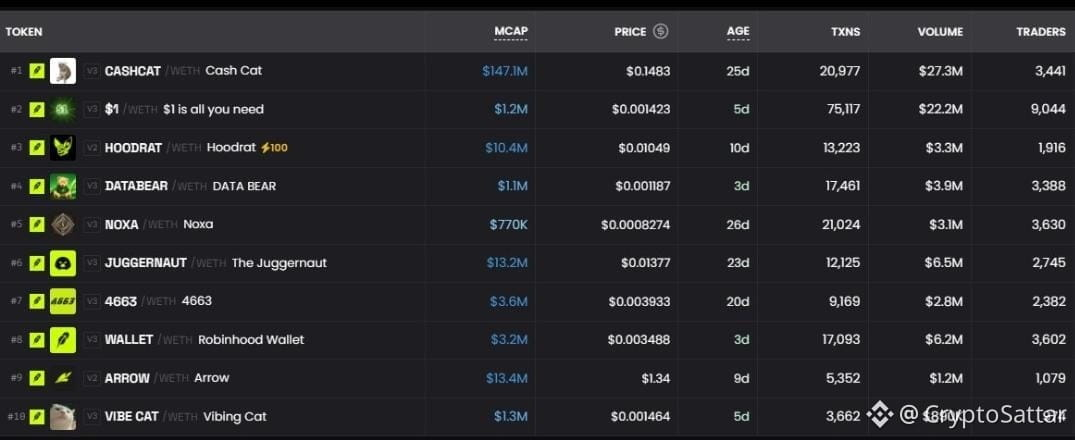Click the Hoodrat token logo
This screenshot has width=1075, height=440.
point(63,147)
